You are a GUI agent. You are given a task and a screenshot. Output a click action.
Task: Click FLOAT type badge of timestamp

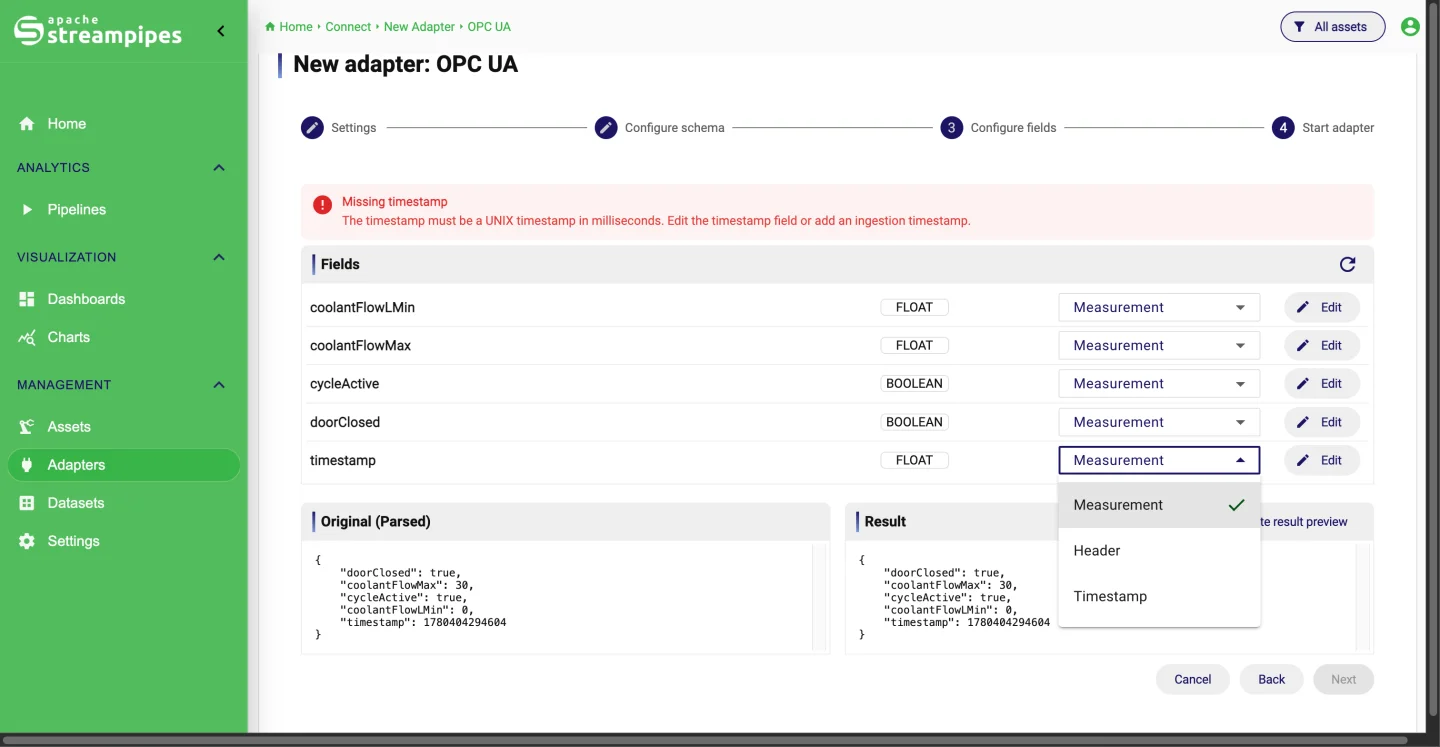914,460
